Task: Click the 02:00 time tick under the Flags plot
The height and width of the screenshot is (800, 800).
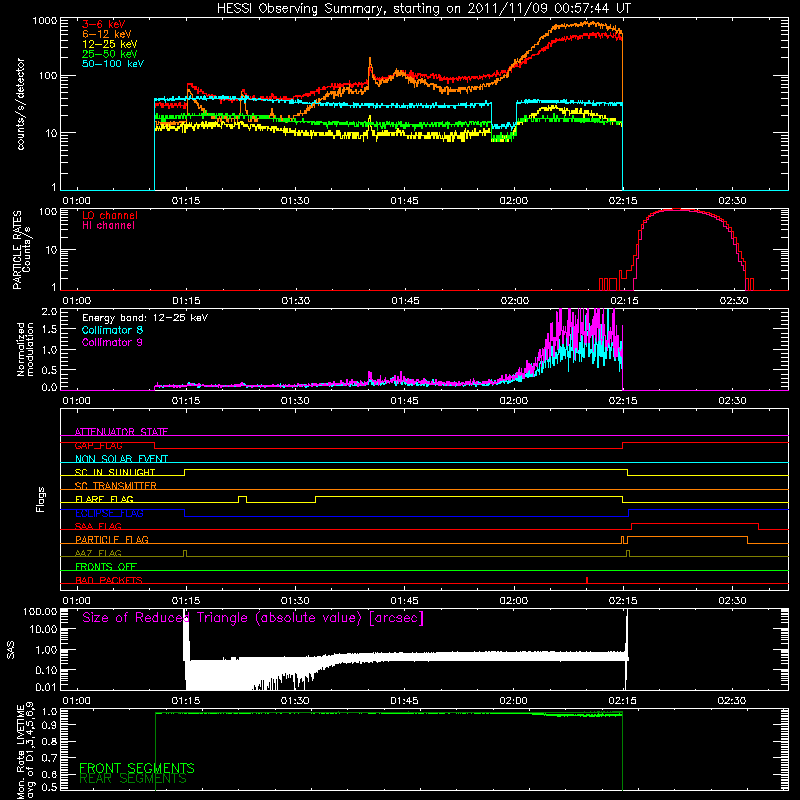Action: pyautogui.click(x=514, y=601)
